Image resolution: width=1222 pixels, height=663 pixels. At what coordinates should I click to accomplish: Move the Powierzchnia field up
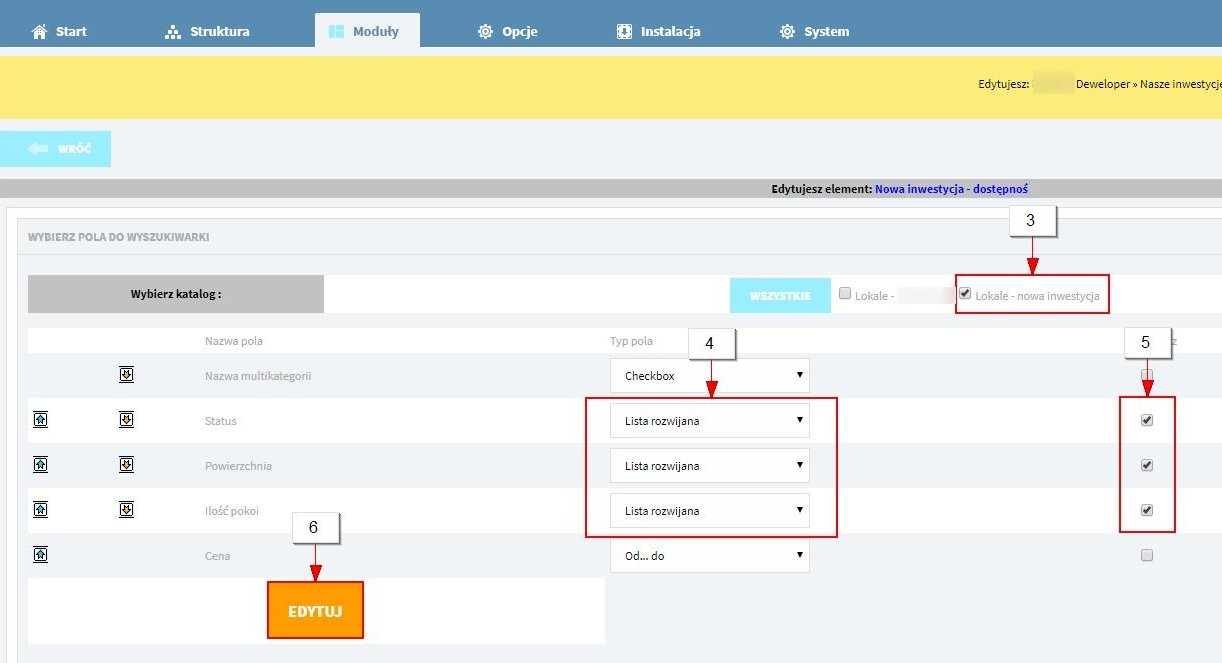pyautogui.click(x=40, y=465)
